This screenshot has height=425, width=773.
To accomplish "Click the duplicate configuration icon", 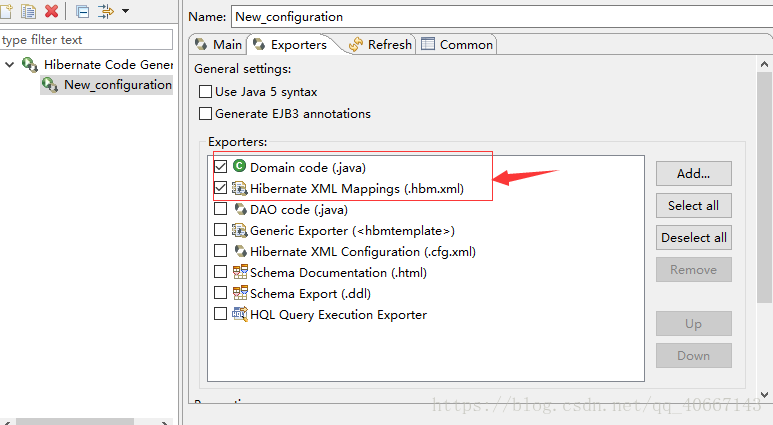I will point(28,11).
